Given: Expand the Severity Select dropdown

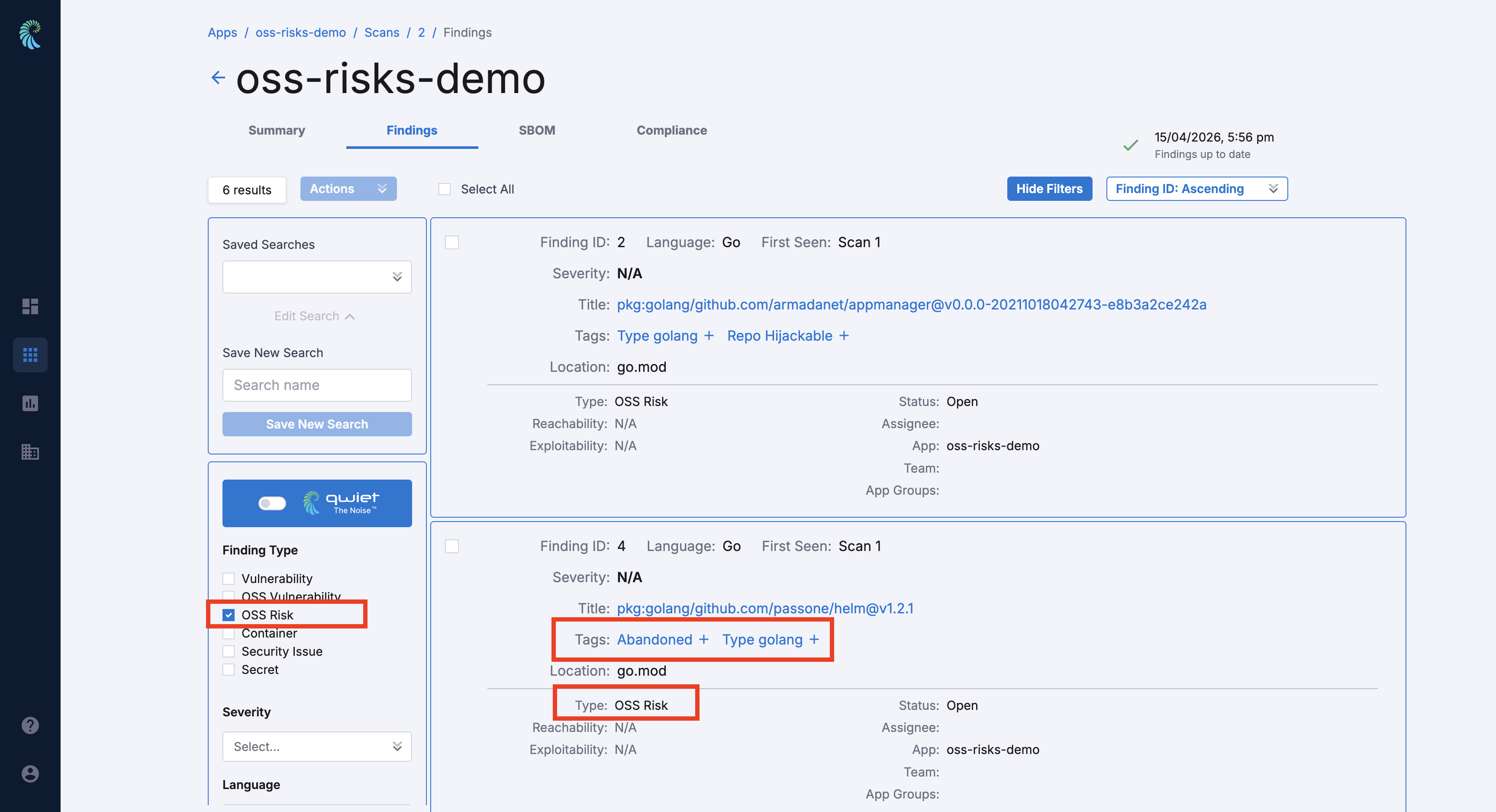Looking at the screenshot, I should [316, 746].
